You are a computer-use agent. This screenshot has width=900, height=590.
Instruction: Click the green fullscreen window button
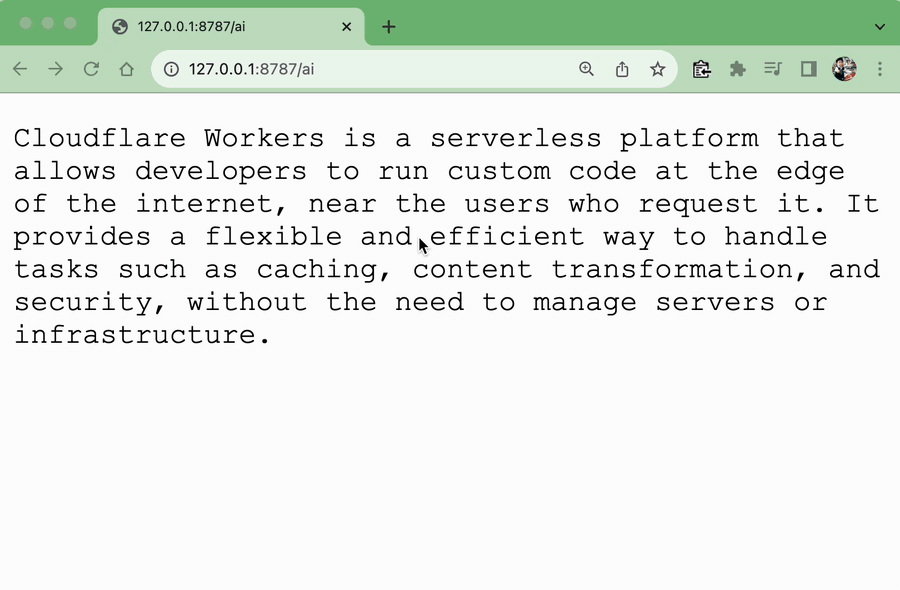(x=70, y=23)
